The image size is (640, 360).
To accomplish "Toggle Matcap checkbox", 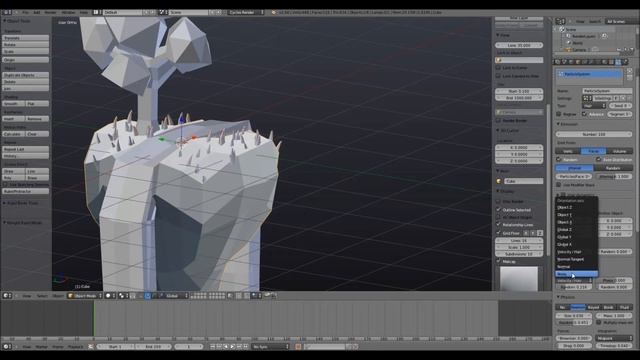I will [498, 261].
